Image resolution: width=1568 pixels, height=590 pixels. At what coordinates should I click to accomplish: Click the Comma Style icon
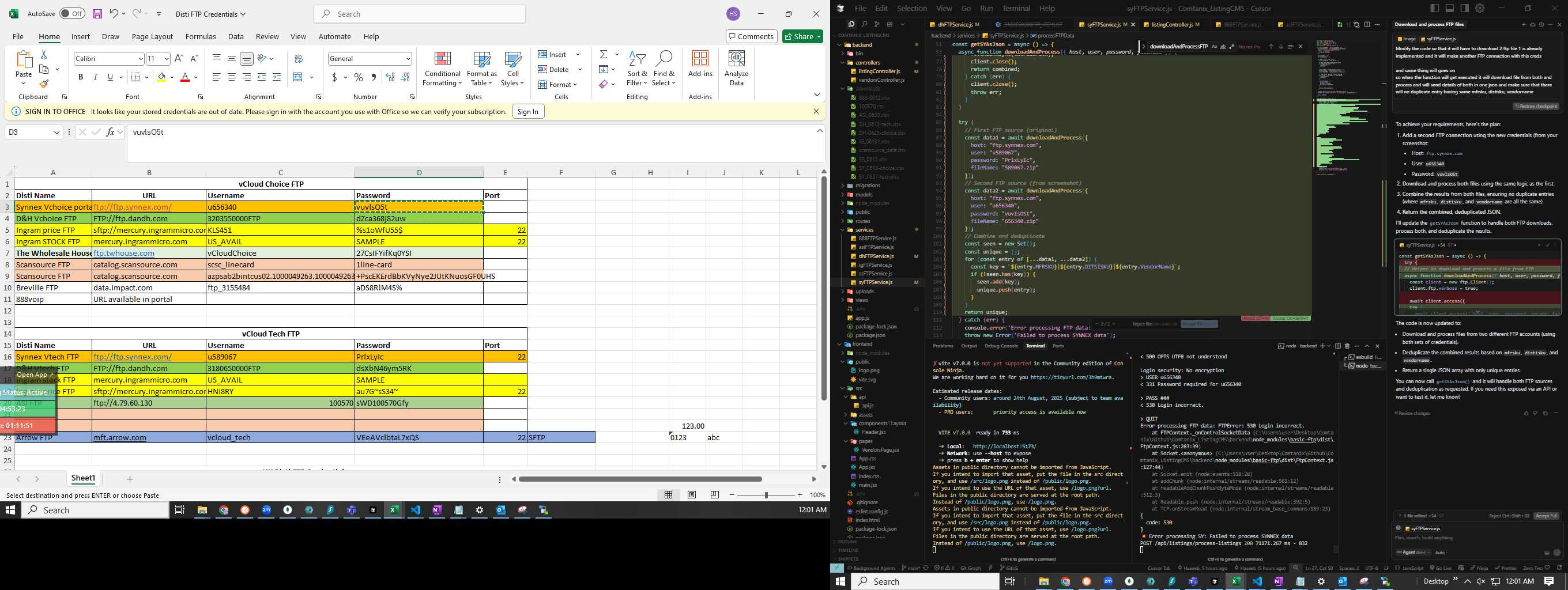coord(373,77)
